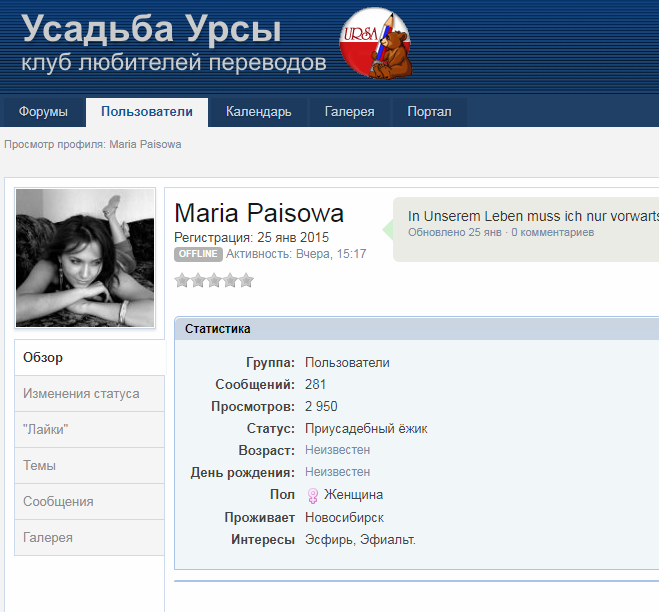Click the Статистика panel header
Image resolution: width=659 pixels, height=612 pixels.
coord(416,329)
